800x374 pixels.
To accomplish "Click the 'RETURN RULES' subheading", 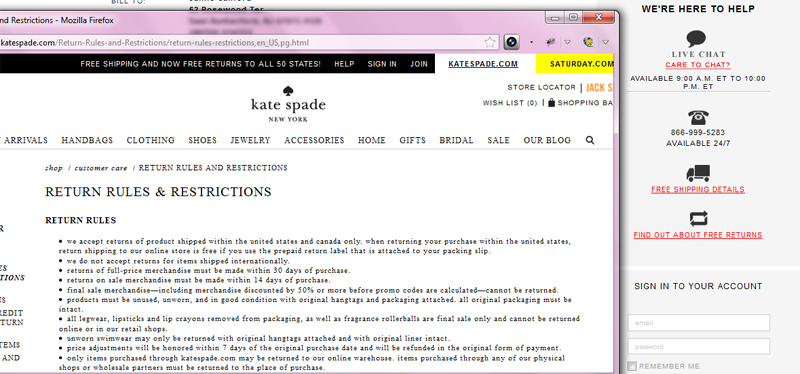I will [x=81, y=220].
